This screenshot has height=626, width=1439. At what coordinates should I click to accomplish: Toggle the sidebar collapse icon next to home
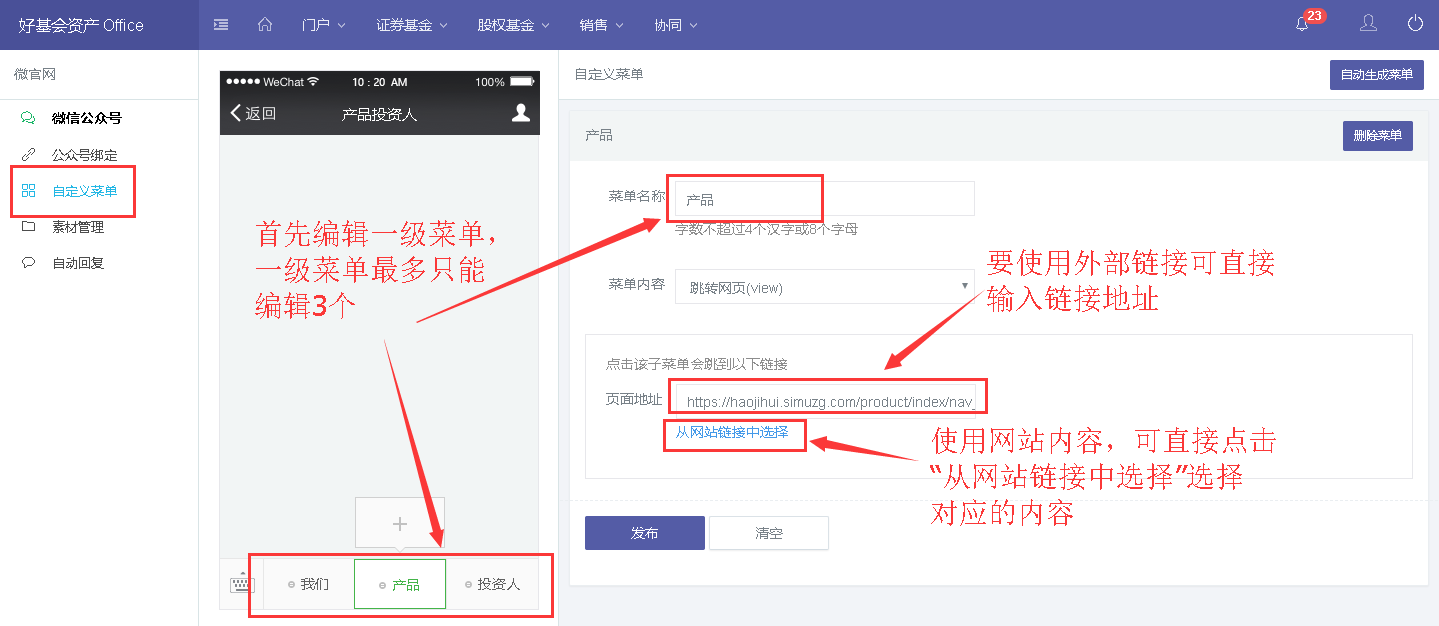(220, 23)
